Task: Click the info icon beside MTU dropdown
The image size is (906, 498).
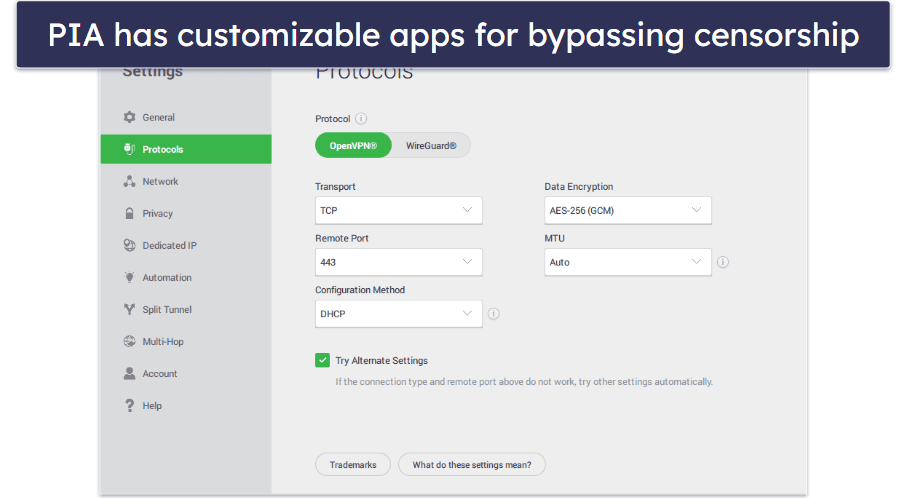Action: point(723,262)
